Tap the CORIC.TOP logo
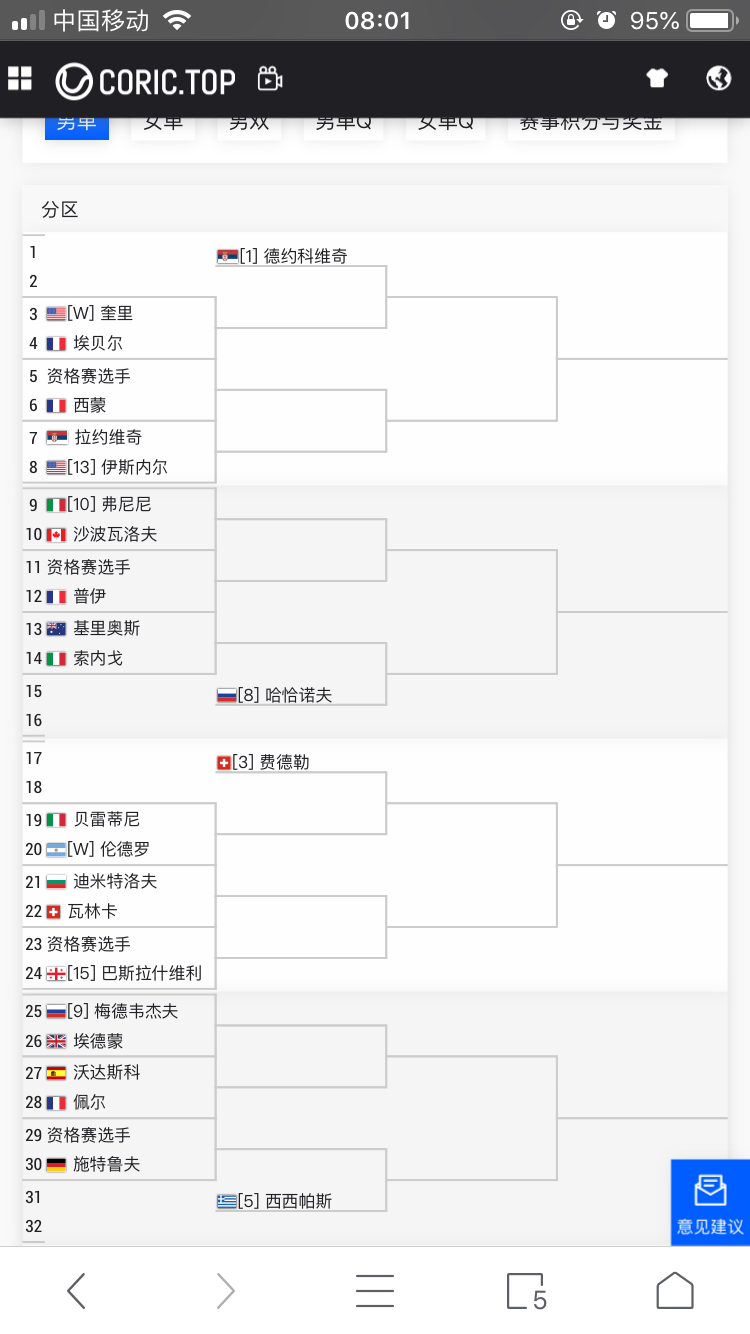Viewport: 750px width, 1334px height. (x=146, y=81)
